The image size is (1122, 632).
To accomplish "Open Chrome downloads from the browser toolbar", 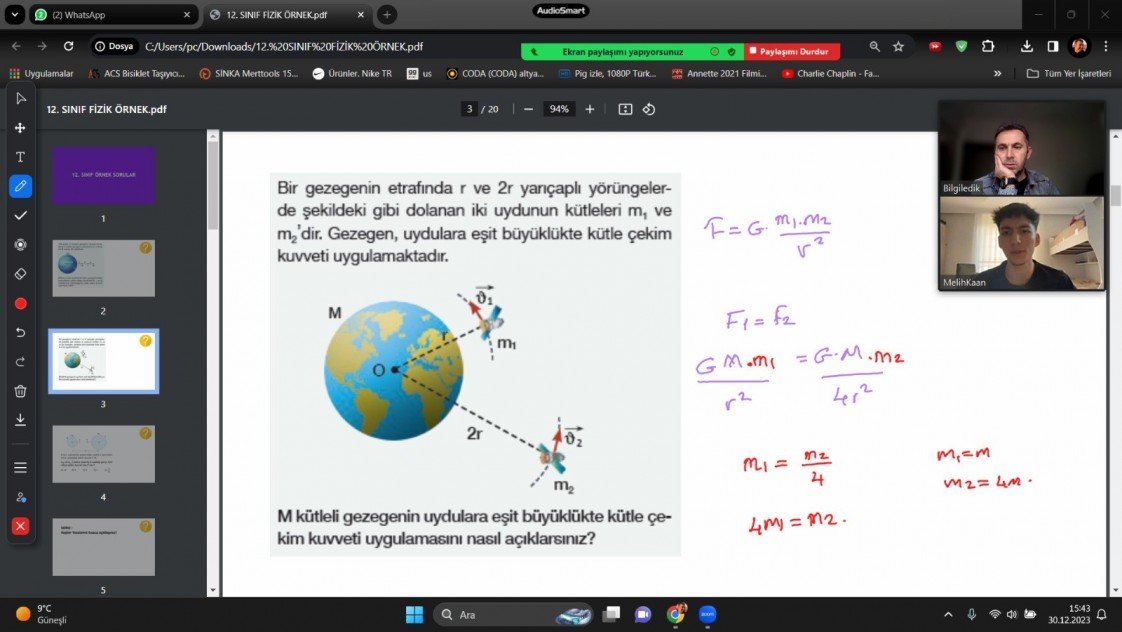I will (1024, 46).
